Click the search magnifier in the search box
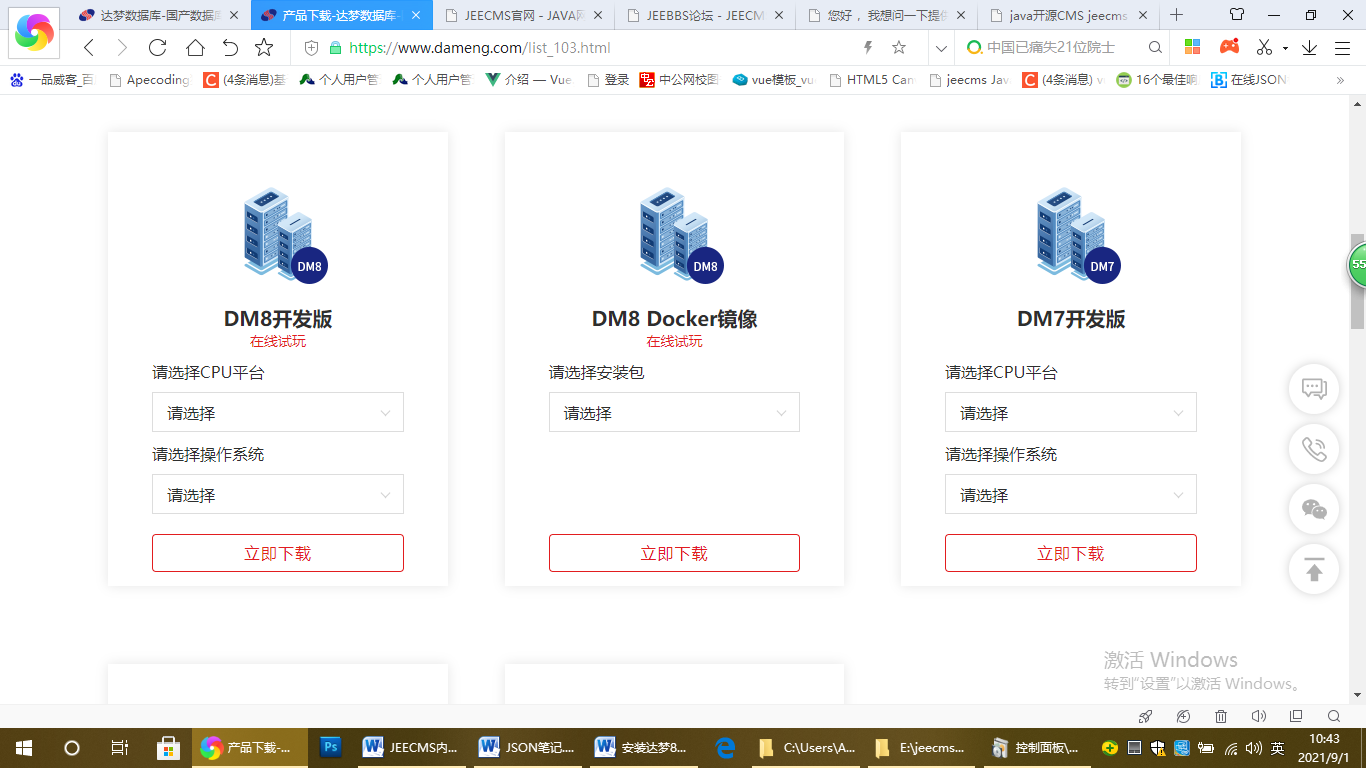1366x768 pixels. 1155,48
